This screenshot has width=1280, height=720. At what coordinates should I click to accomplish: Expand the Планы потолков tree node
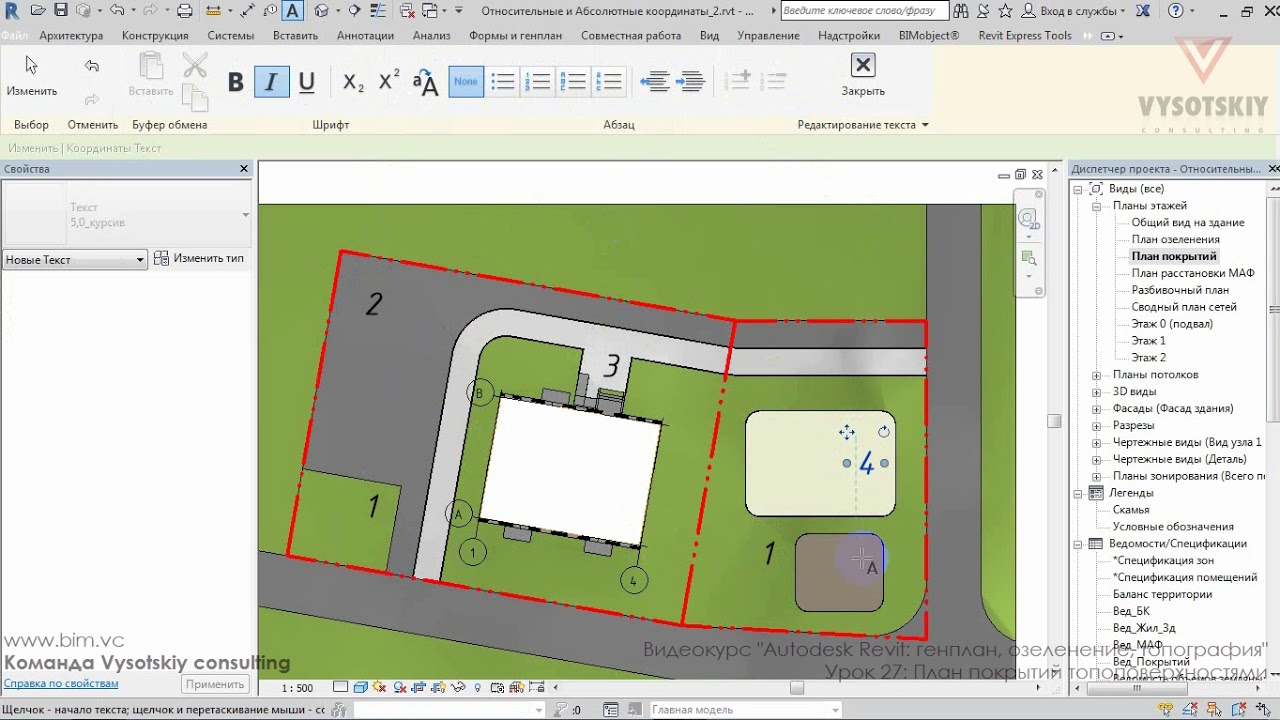pos(1097,375)
